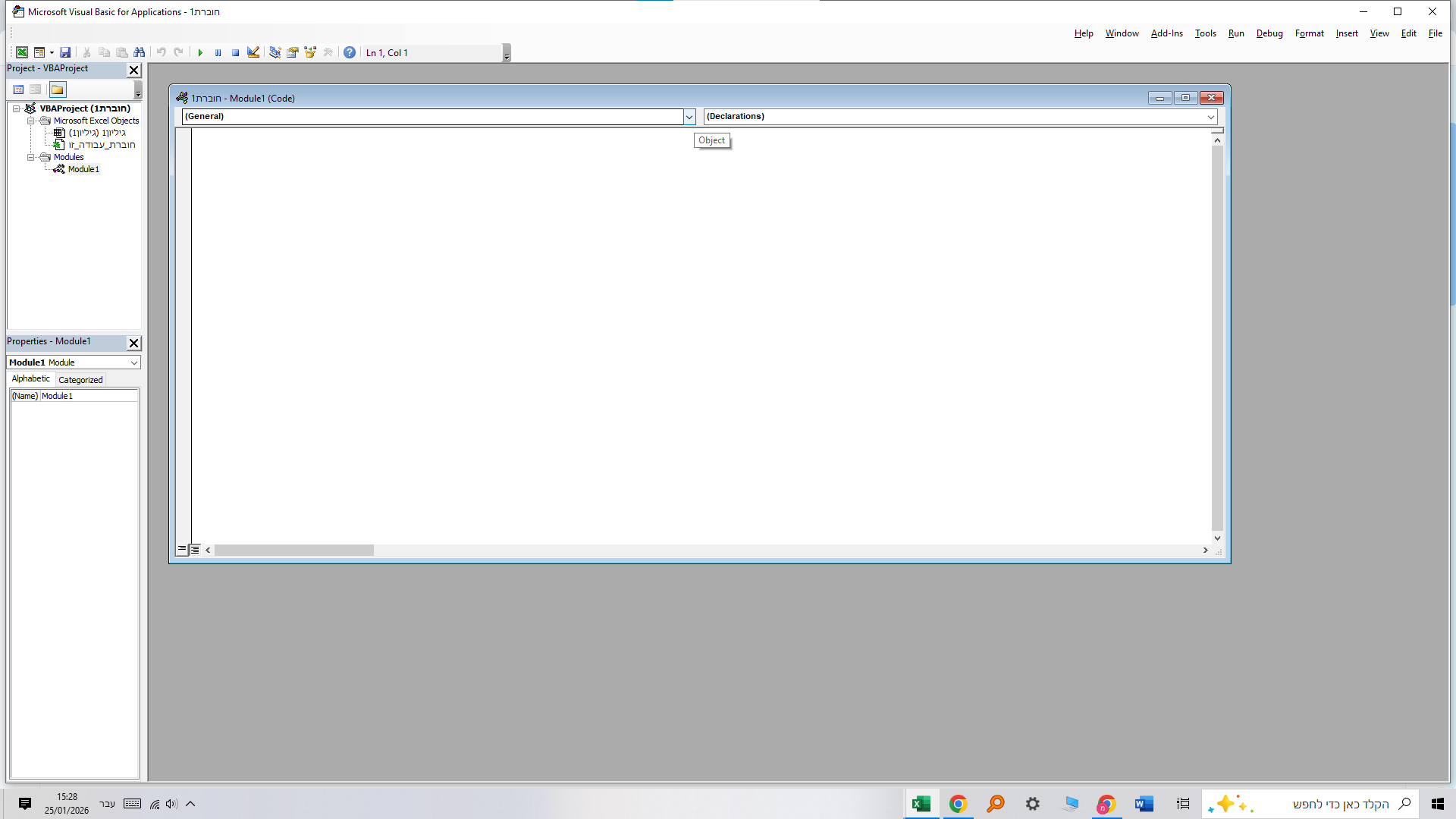Open the Debug menu
This screenshot has width=1456, height=819.
[1269, 33]
